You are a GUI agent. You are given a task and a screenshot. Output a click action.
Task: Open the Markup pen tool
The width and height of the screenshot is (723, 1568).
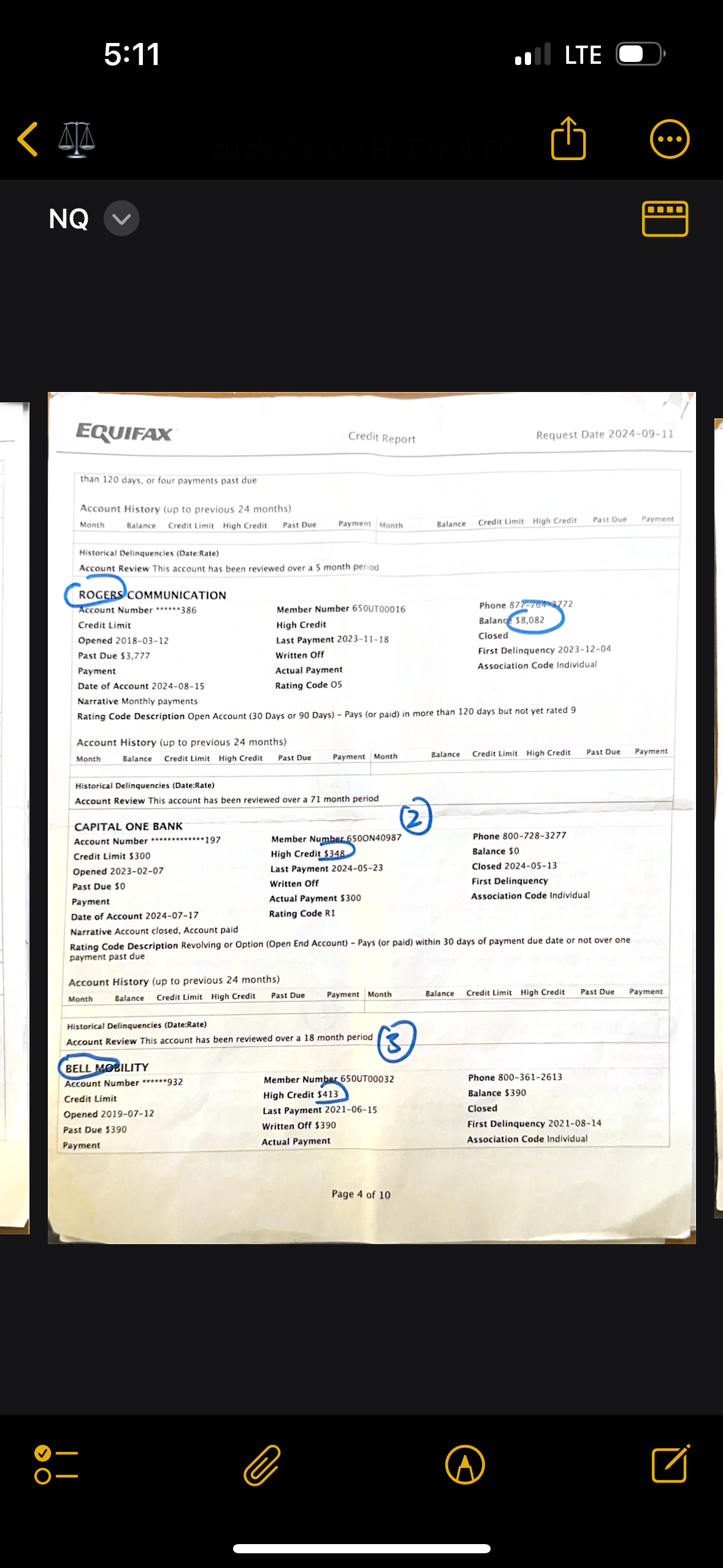pyautogui.click(x=465, y=1464)
